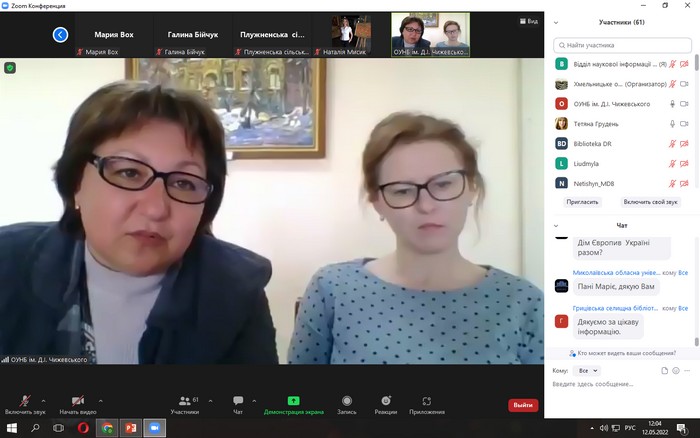Select Плужненська сільська video tile
The image size is (700, 438).
pos(272,35)
